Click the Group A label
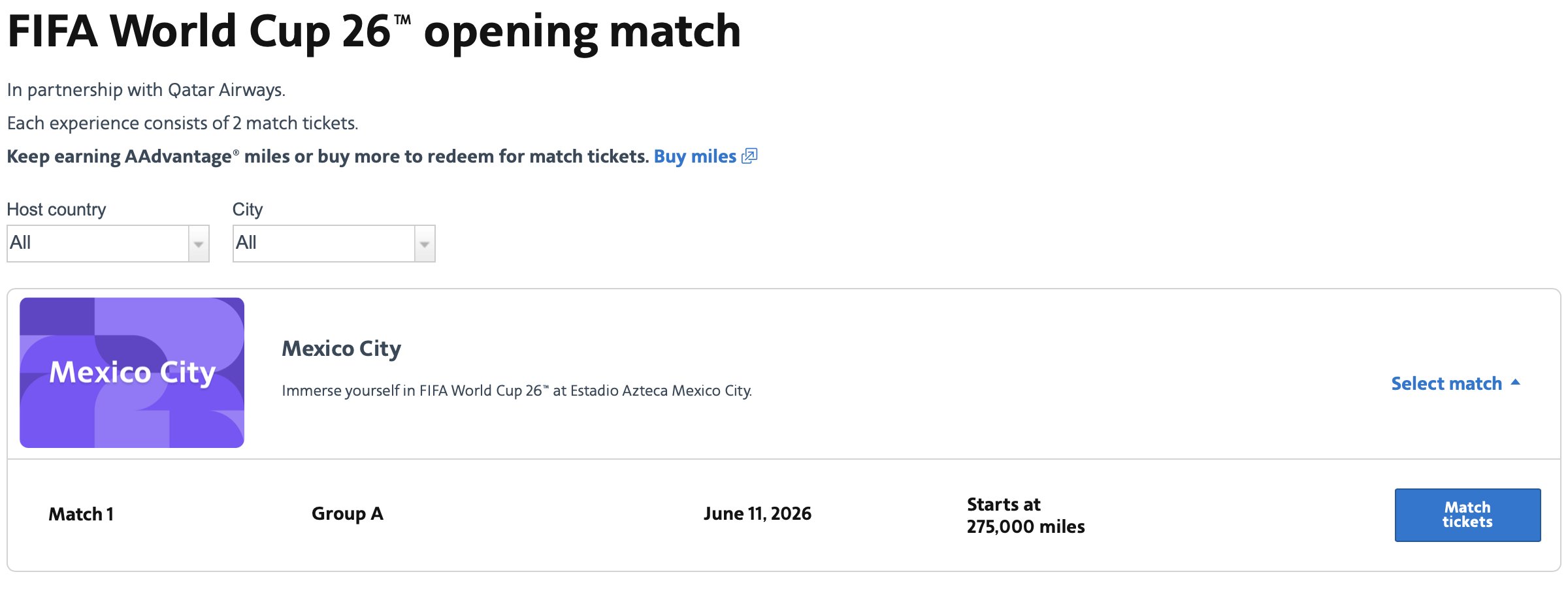 pyautogui.click(x=347, y=514)
